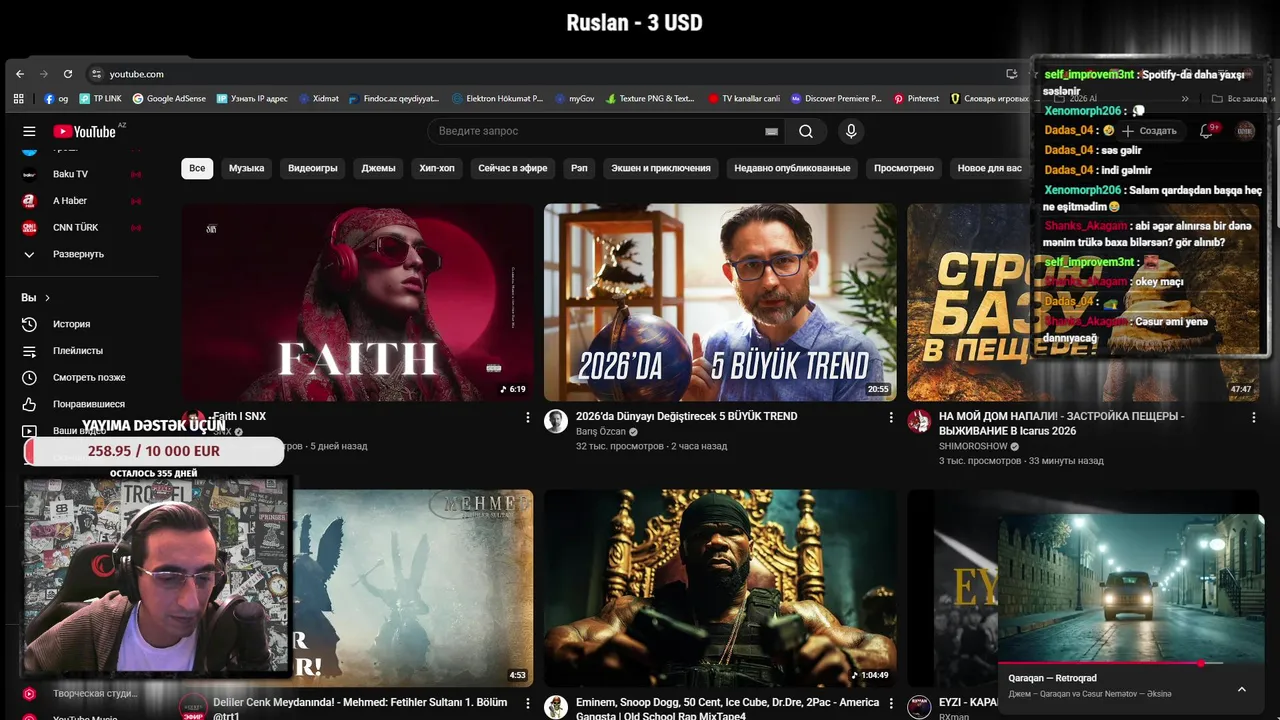Open the 'Вы' section chevron
This screenshot has height=720, width=1280.
click(x=47, y=298)
